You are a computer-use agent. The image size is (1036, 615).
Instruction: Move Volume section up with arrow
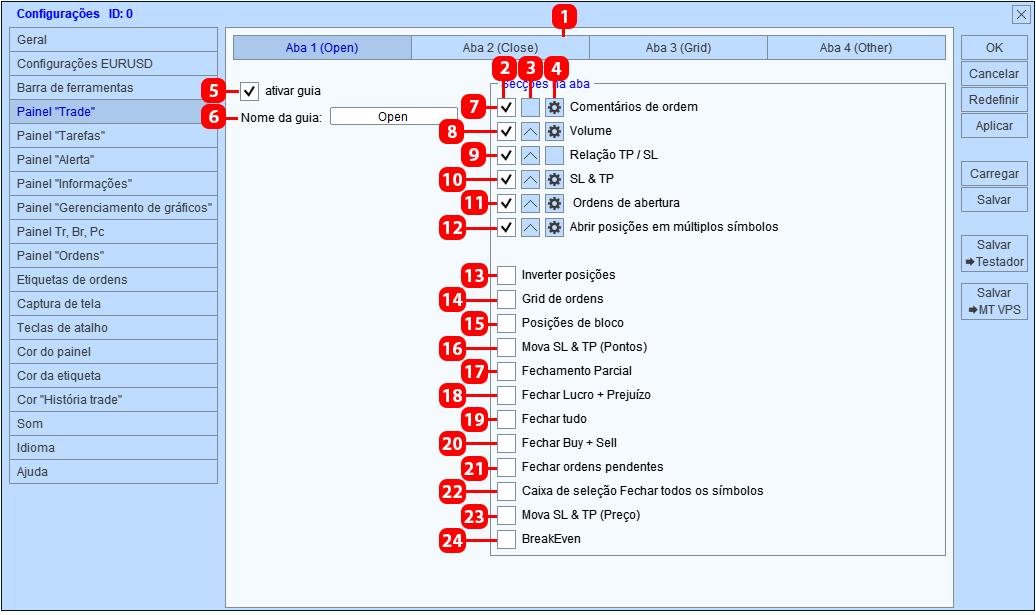click(531, 131)
